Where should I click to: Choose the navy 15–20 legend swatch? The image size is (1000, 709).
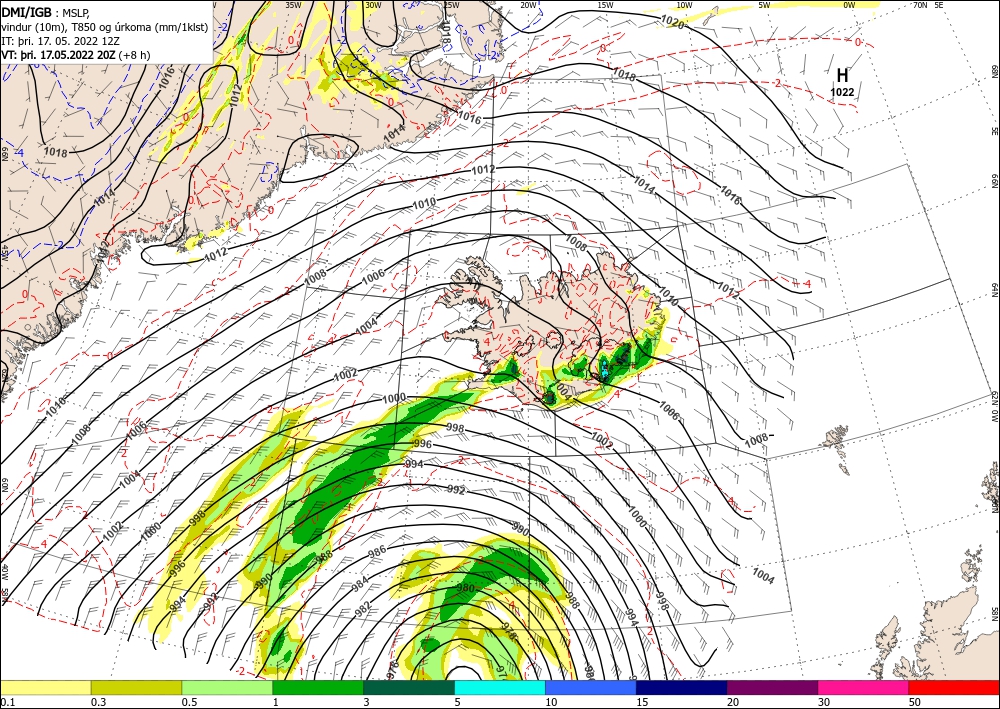(682, 687)
